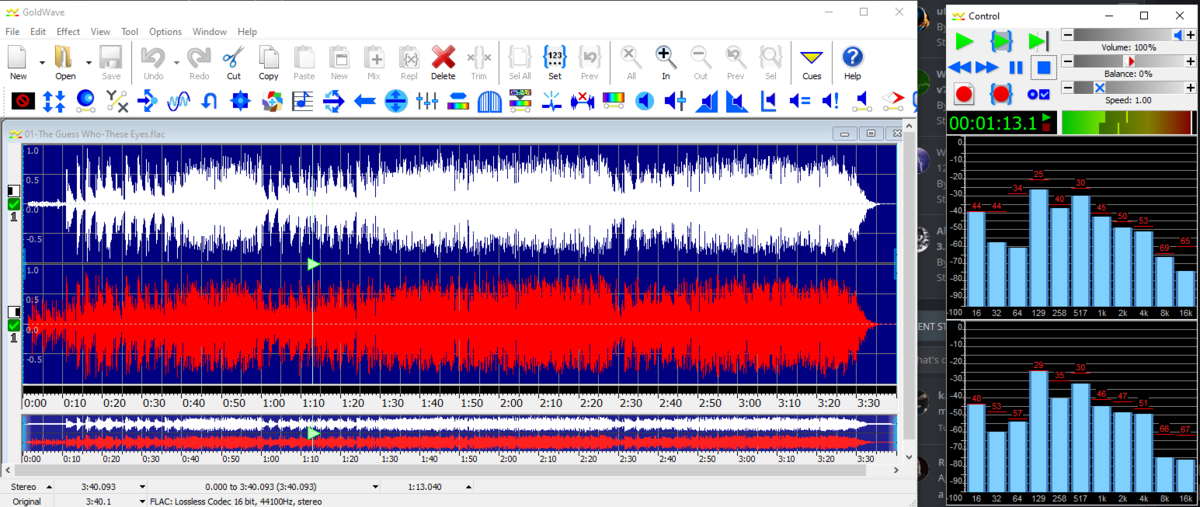The width and height of the screenshot is (1200, 507).
Task: Open the File menu
Action: pyautogui.click(x=13, y=32)
